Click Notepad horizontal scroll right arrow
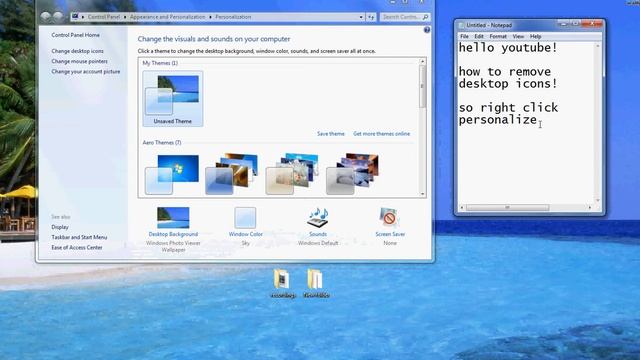 [x=590, y=207]
